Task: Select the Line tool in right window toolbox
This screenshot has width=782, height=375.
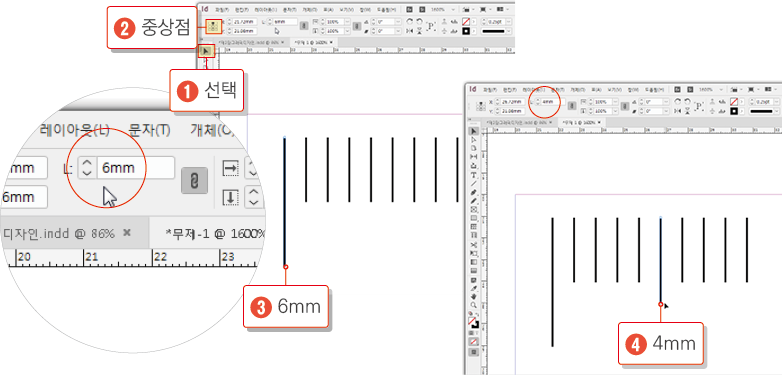Action: [x=474, y=183]
